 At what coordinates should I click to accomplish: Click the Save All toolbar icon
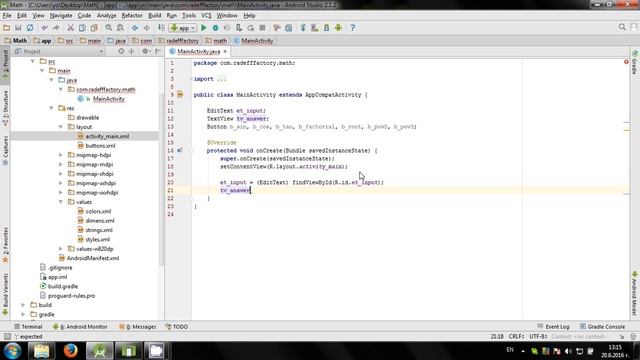coord(18,28)
